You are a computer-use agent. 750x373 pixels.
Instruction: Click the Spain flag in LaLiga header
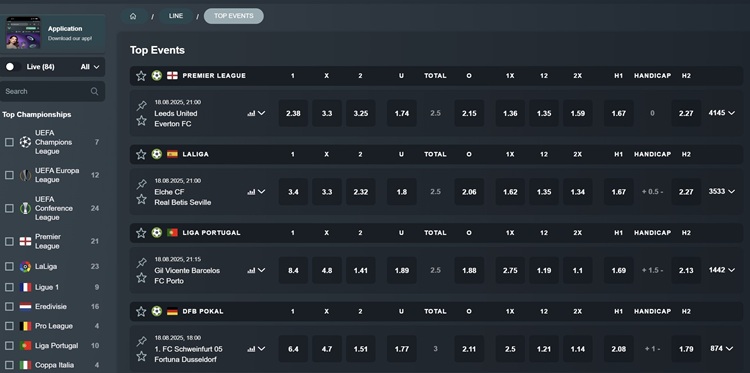click(x=172, y=154)
